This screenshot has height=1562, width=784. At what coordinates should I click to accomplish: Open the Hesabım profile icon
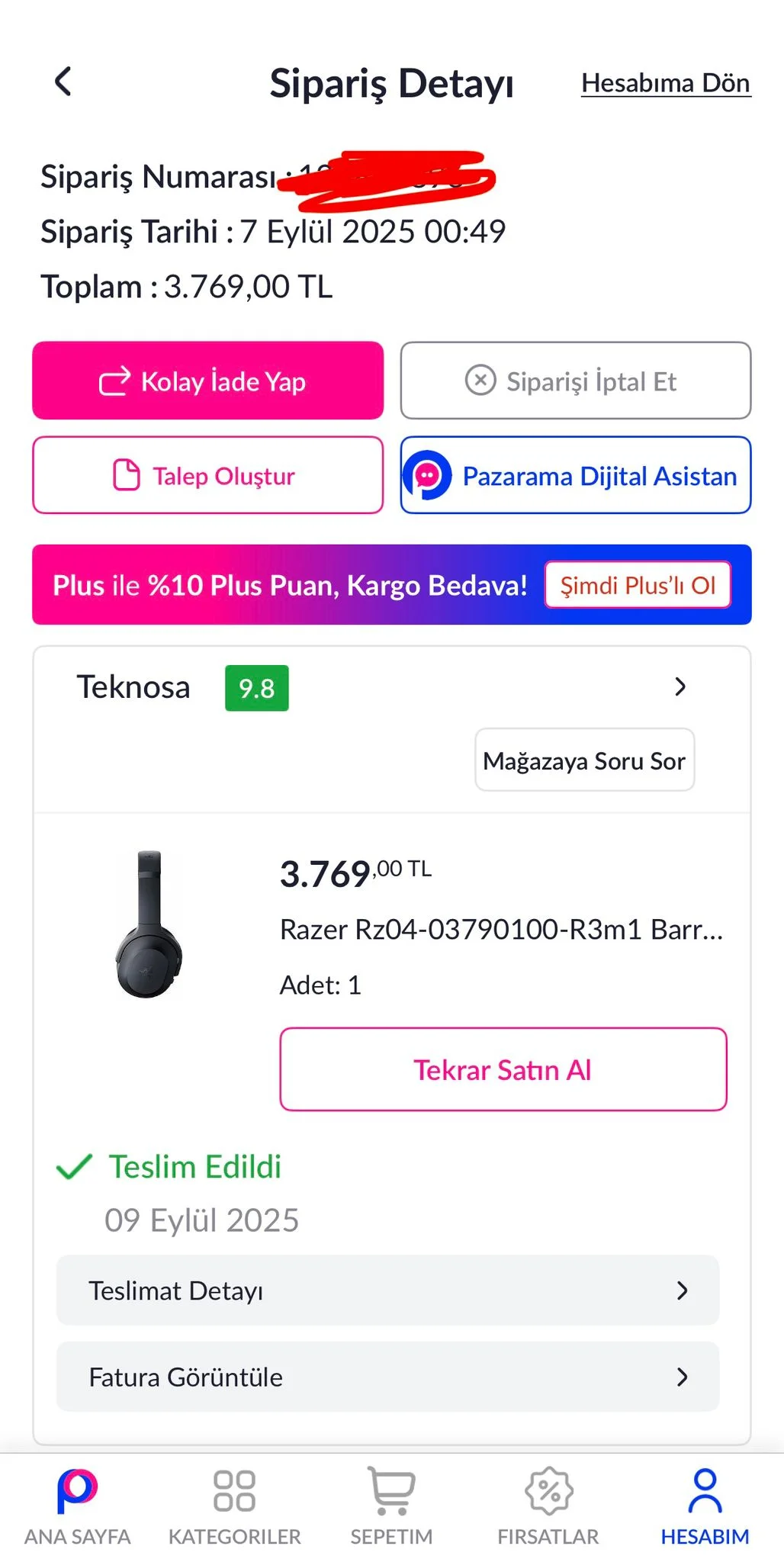click(x=705, y=1491)
